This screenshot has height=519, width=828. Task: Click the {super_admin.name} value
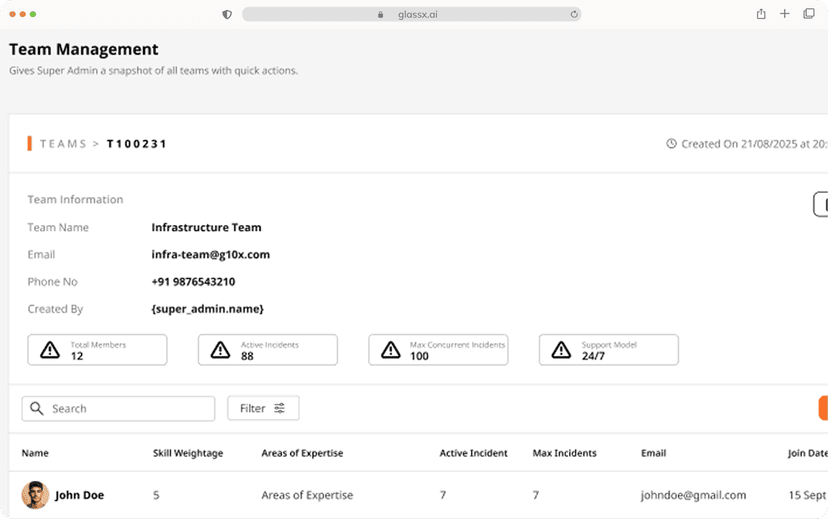[x=208, y=309]
